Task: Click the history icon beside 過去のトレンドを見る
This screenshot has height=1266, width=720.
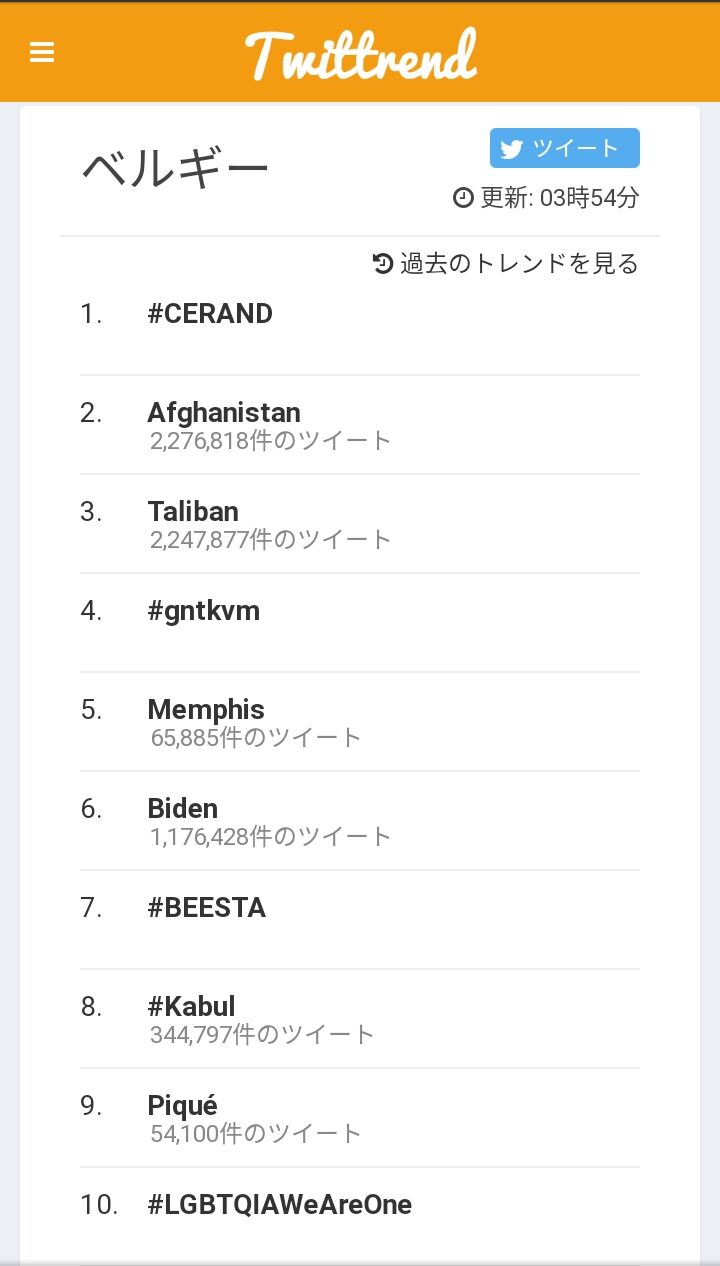Action: pyautogui.click(x=383, y=264)
